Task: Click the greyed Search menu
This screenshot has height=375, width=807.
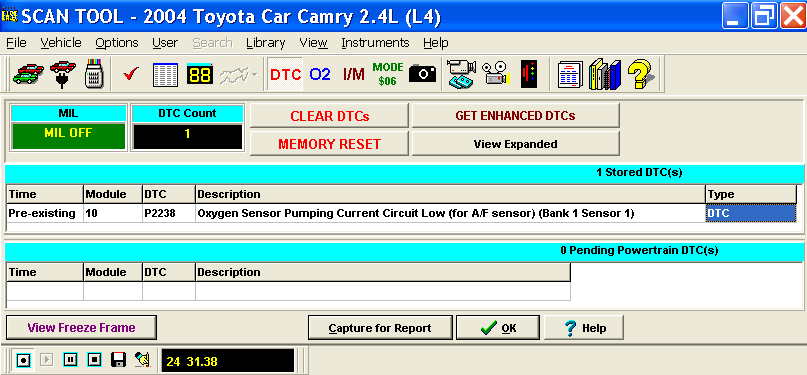Action: 212,43
